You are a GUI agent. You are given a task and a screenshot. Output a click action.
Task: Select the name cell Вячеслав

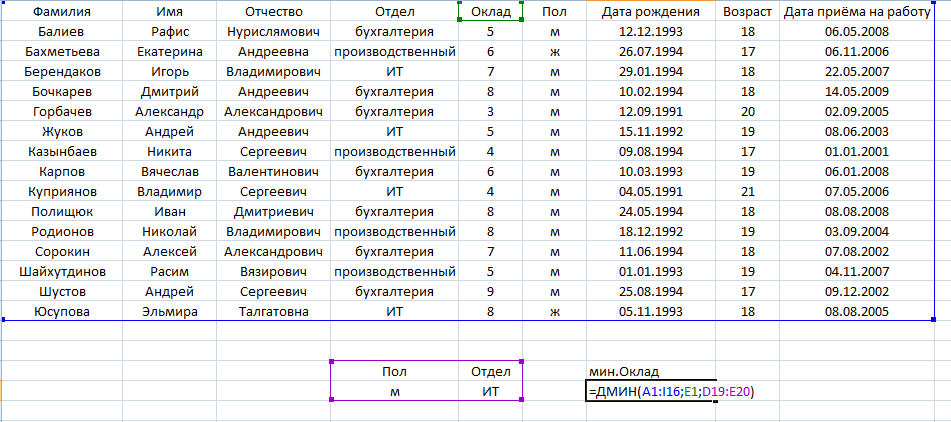pos(169,172)
